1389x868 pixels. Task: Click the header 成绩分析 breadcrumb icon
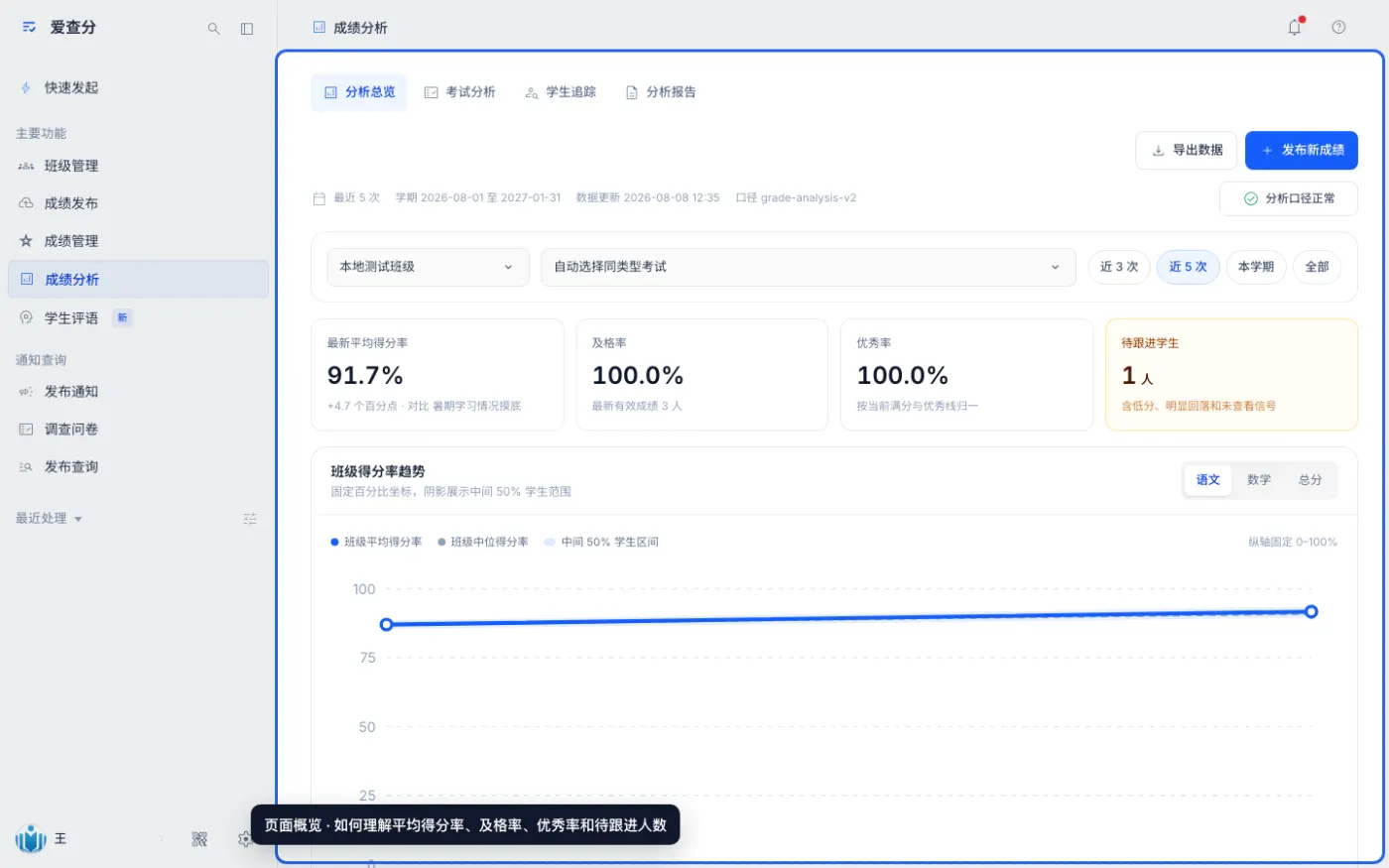(318, 28)
